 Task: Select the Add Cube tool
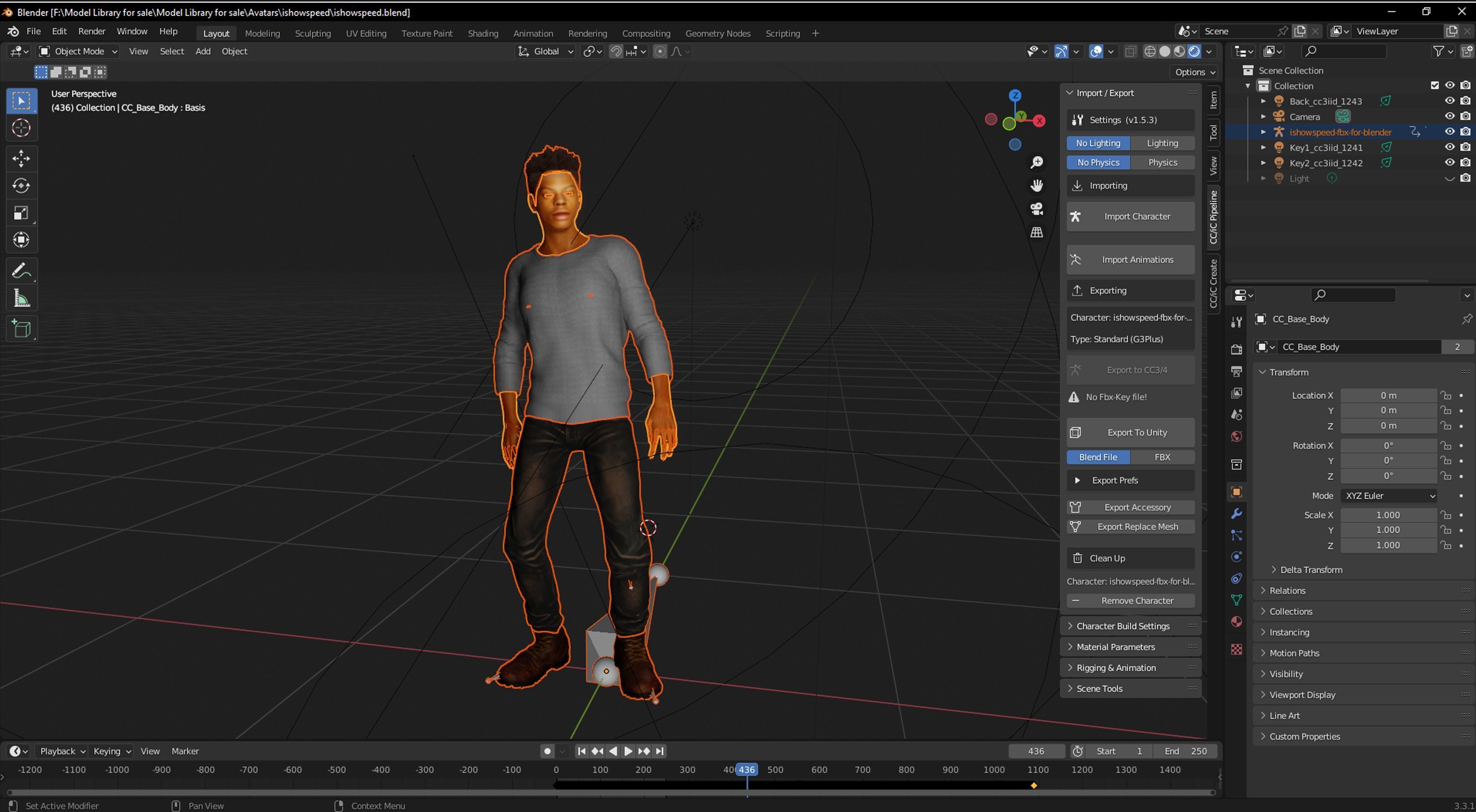21,329
